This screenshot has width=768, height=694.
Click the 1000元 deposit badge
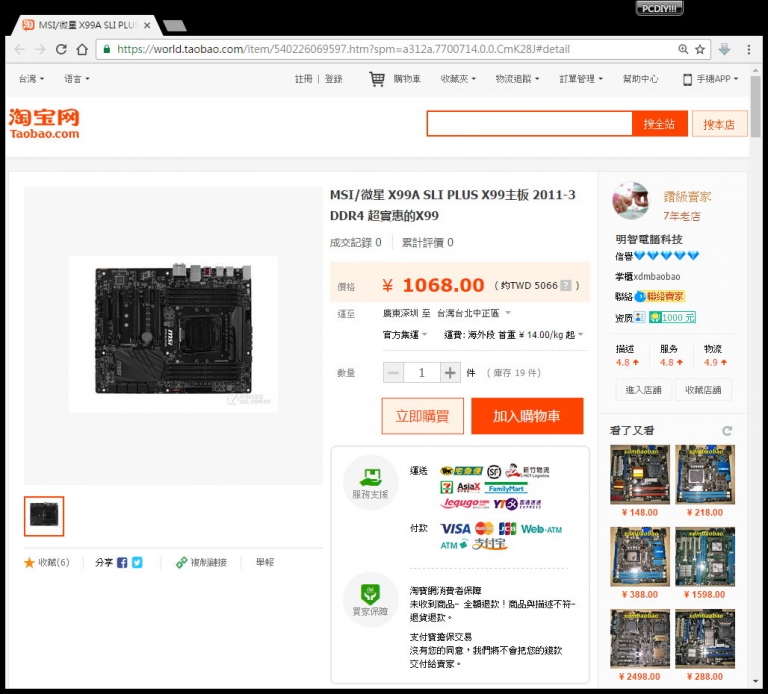click(672, 317)
